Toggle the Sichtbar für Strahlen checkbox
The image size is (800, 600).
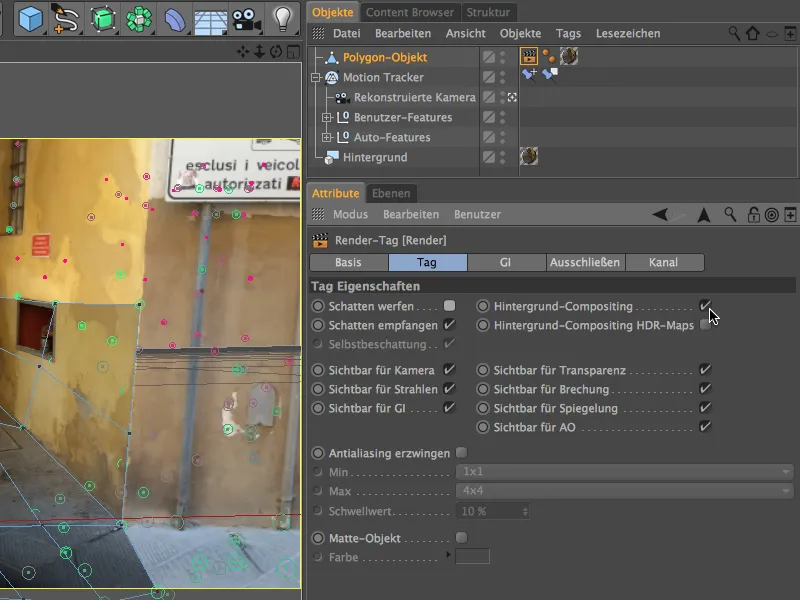[449, 389]
